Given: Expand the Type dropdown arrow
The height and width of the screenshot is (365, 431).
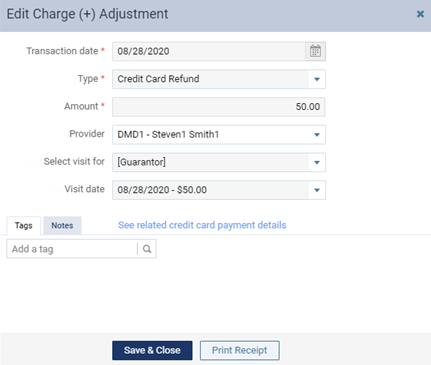Looking at the screenshot, I should coord(317,79).
